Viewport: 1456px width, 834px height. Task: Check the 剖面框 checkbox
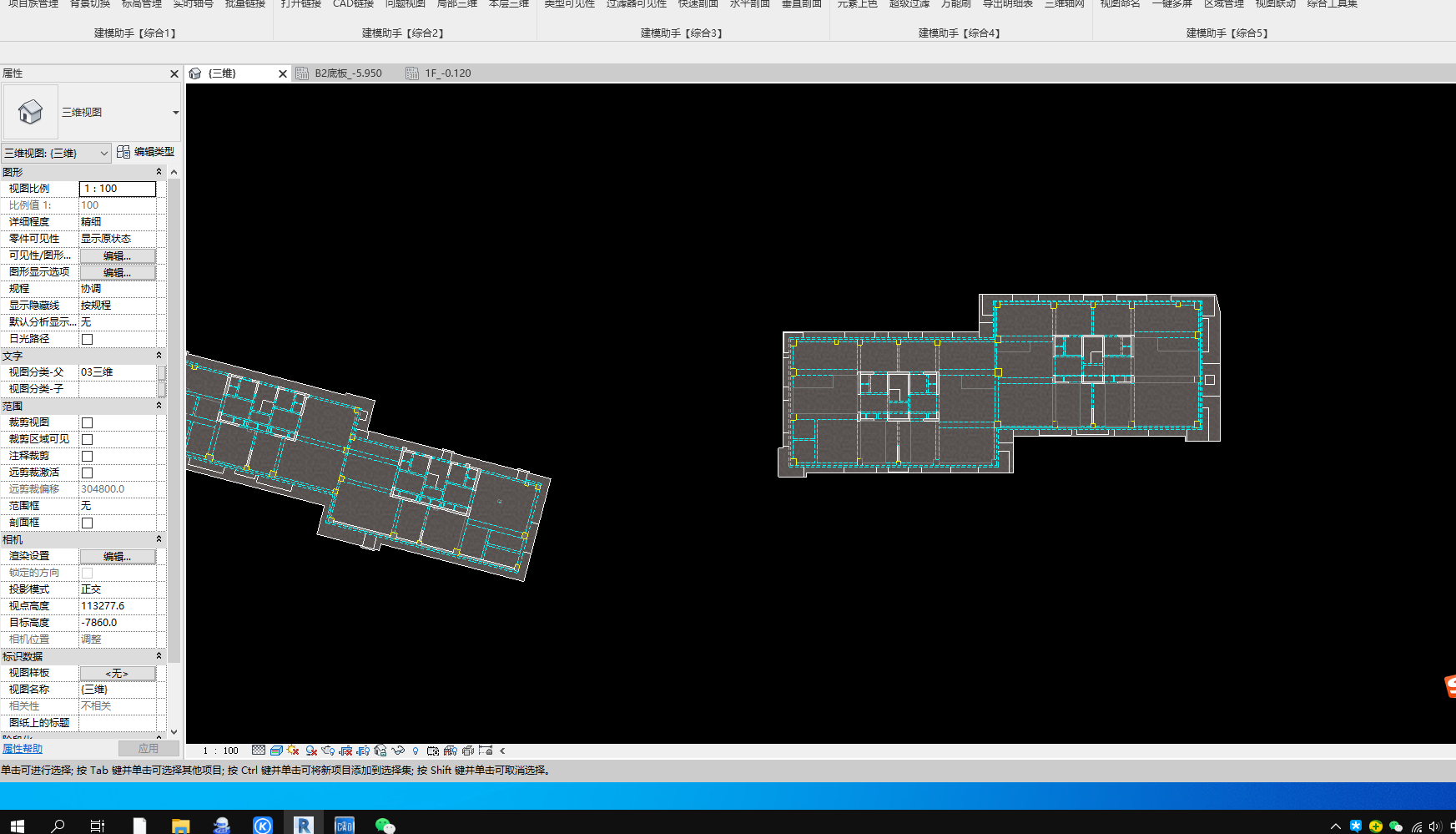[x=88, y=523]
